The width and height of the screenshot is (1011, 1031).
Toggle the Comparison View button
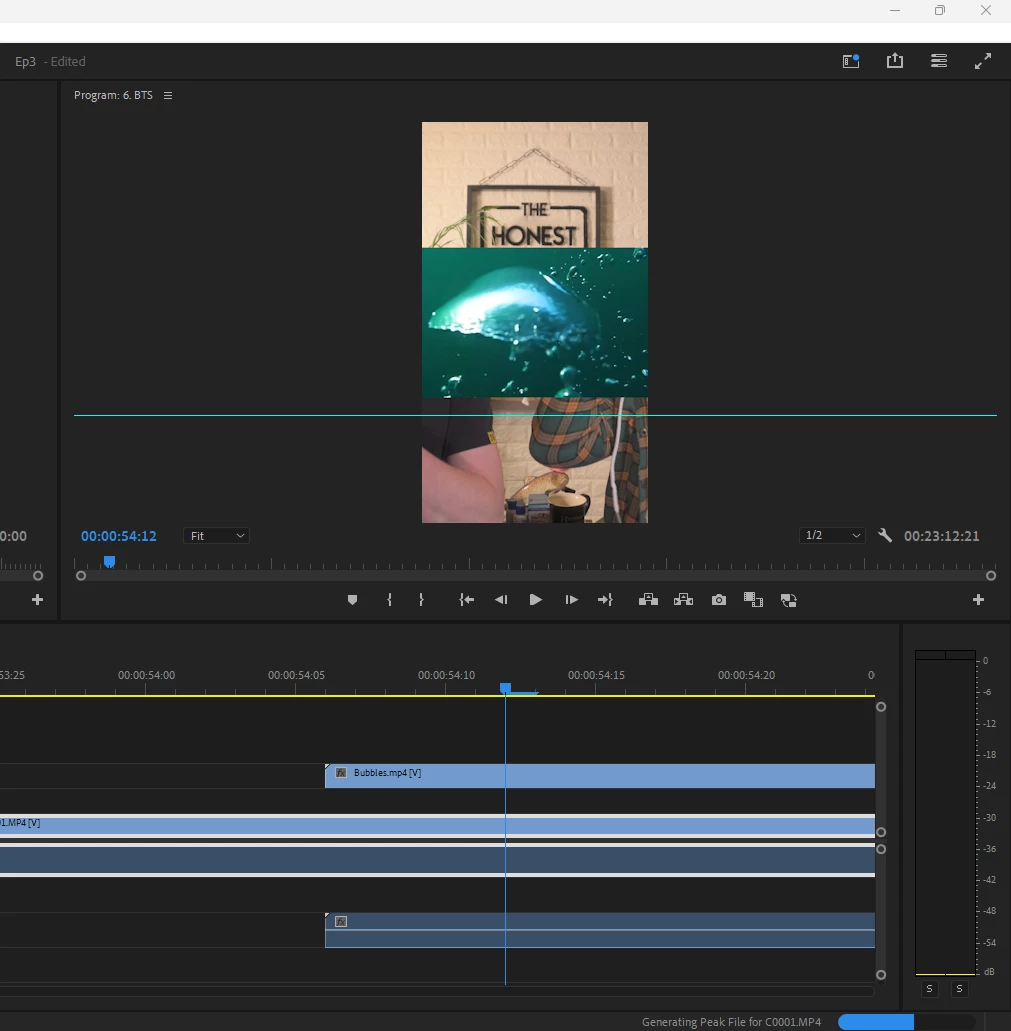click(x=753, y=600)
